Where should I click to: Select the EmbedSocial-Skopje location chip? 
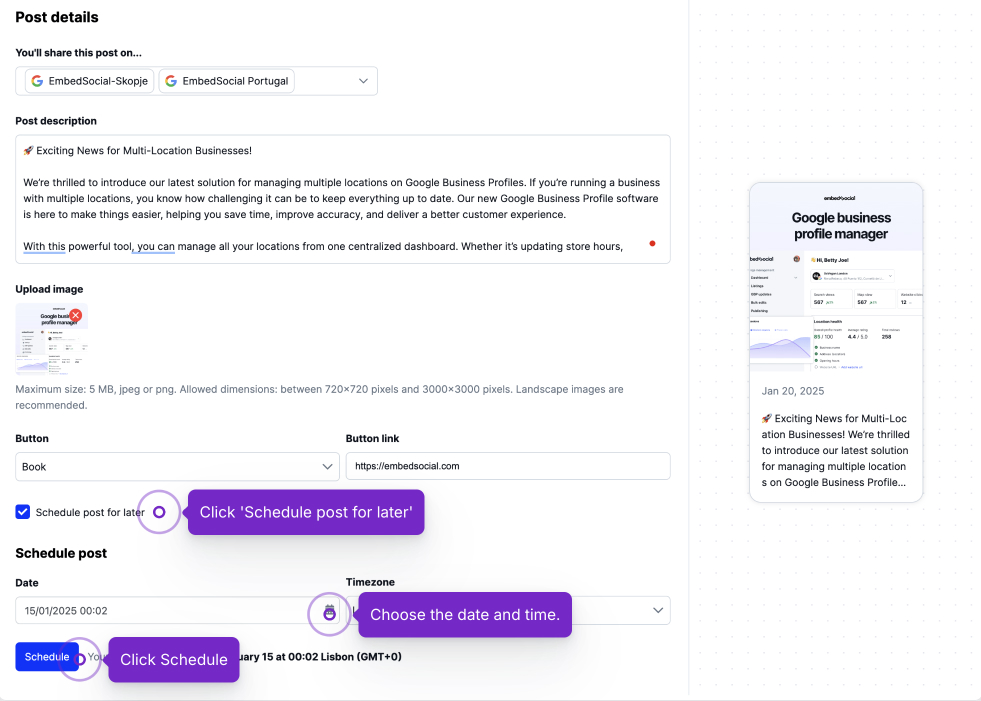(89, 81)
